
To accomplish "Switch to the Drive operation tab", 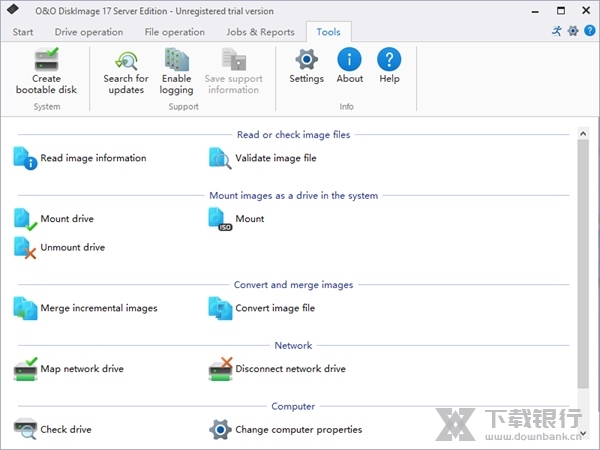I will coord(89,32).
